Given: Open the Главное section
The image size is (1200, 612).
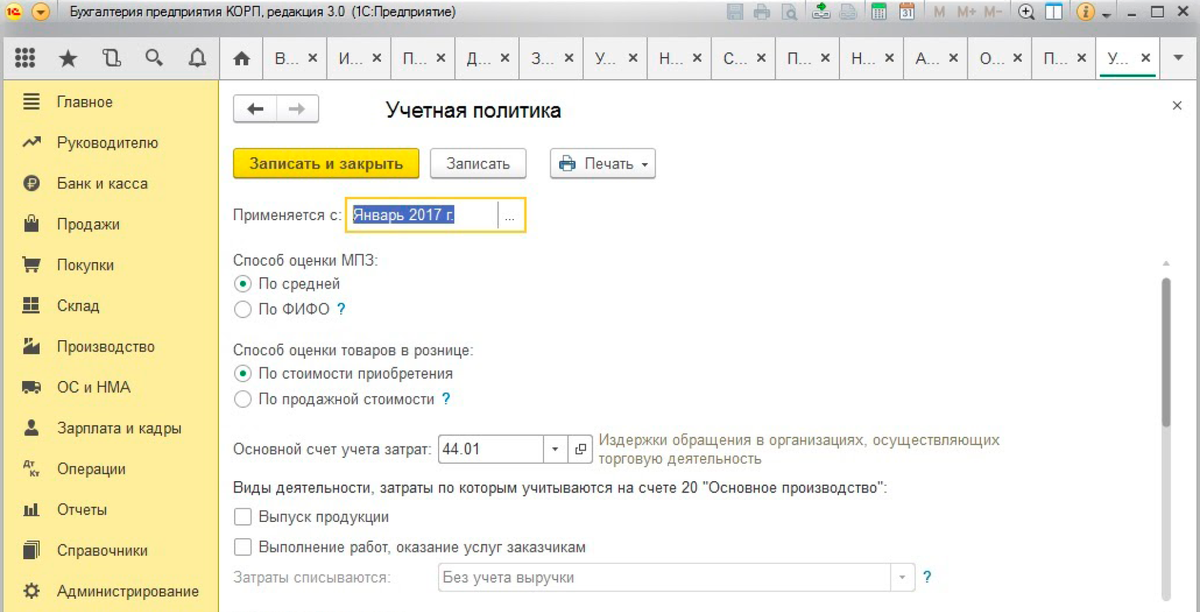Looking at the screenshot, I should click(110, 102).
